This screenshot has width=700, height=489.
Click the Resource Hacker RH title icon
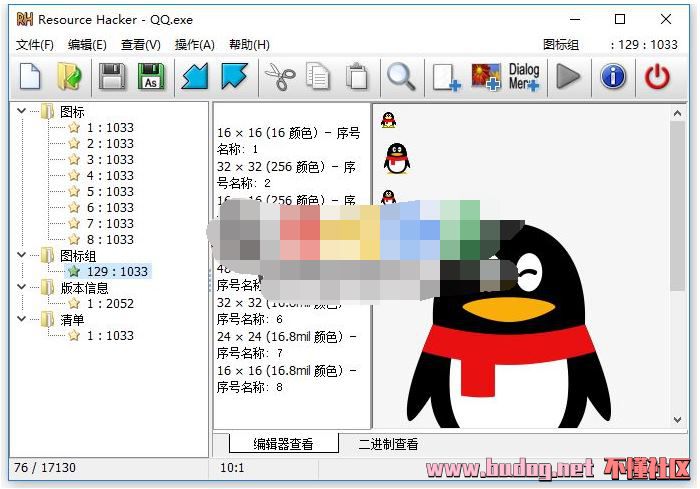coord(25,19)
